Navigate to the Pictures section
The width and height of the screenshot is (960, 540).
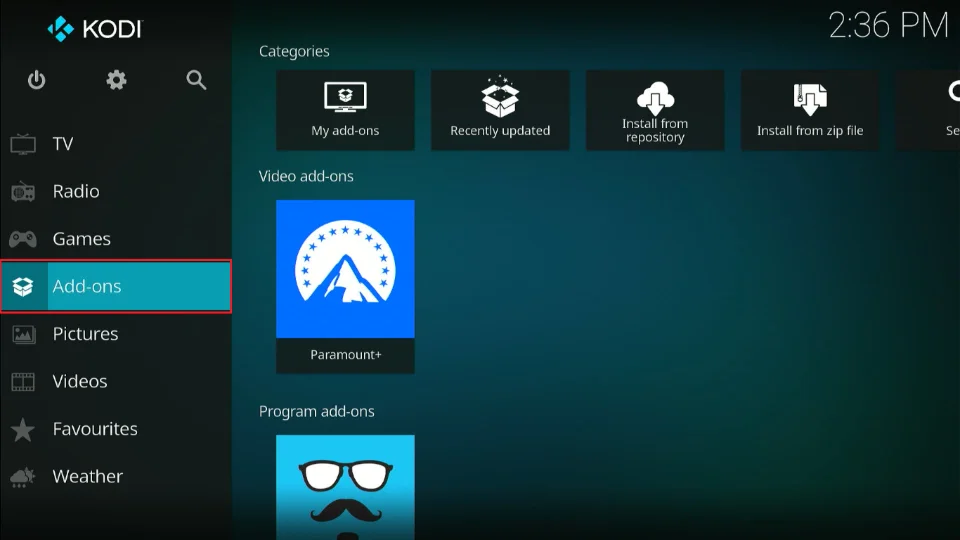(x=85, y=334)
